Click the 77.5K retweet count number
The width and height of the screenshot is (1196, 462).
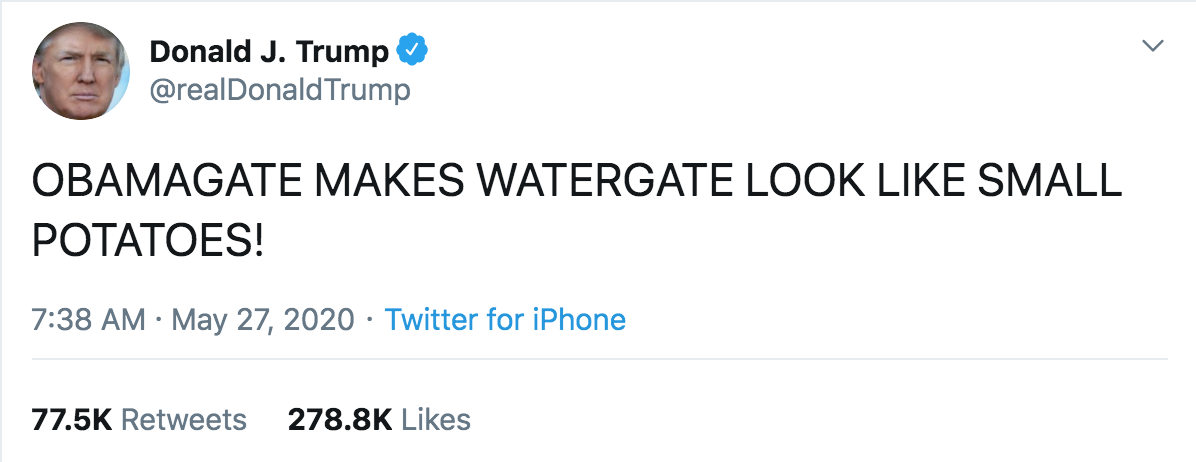pyautogui.click(x=71, y=419)
